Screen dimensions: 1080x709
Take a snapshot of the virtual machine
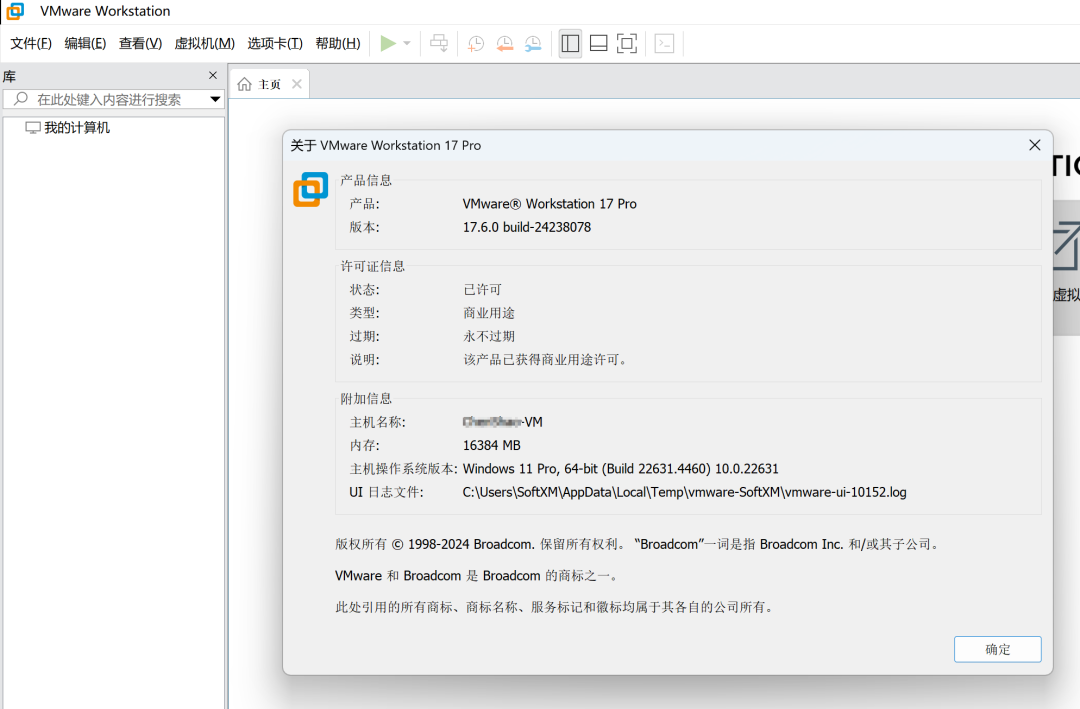(474, 43)
